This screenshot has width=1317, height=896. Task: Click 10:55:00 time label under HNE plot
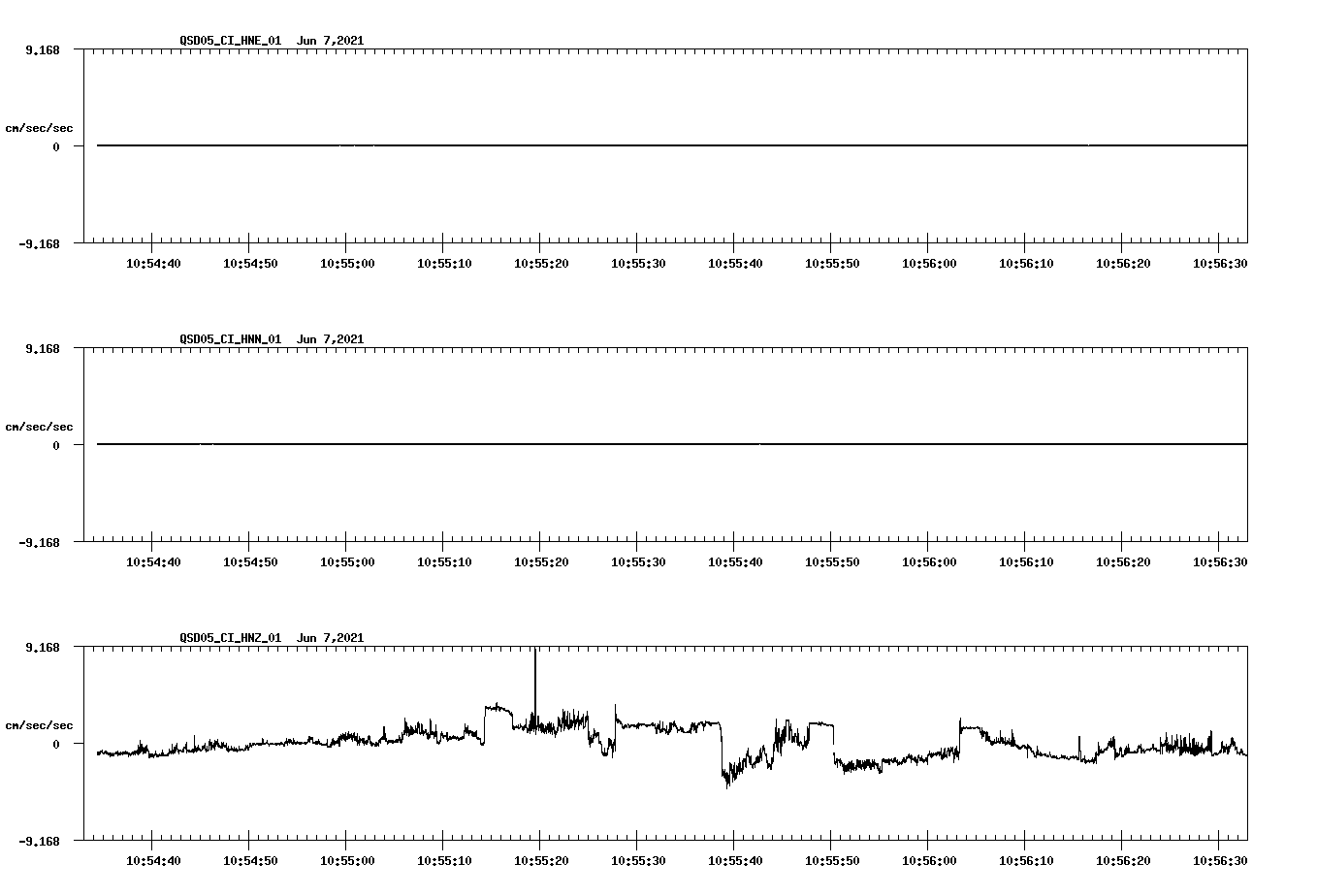point(347,264)
